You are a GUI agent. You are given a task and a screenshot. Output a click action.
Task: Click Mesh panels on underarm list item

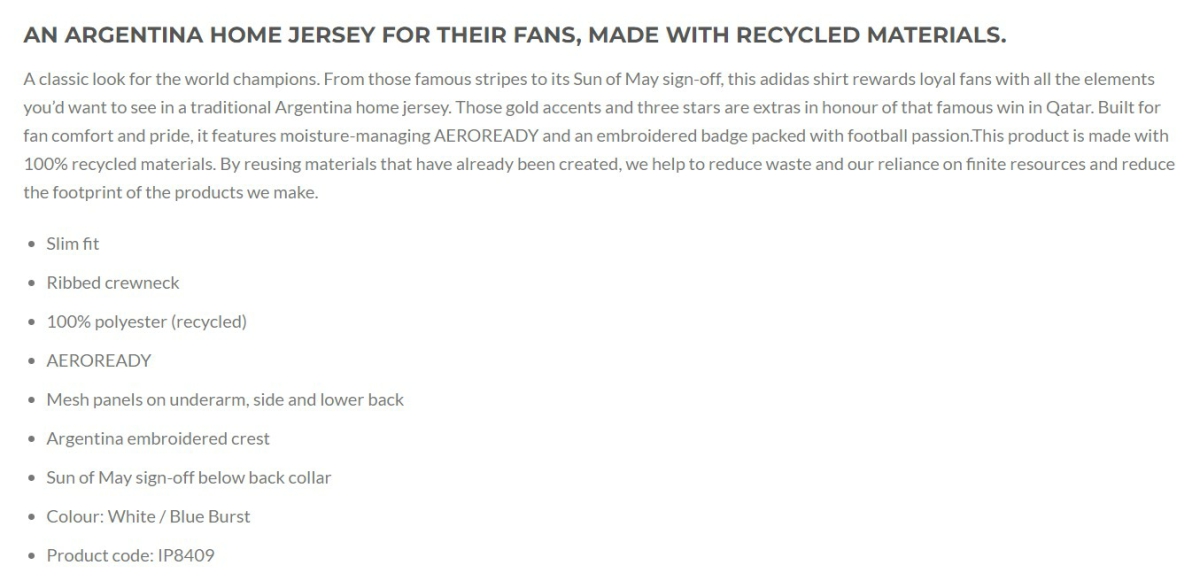[225, 400]
